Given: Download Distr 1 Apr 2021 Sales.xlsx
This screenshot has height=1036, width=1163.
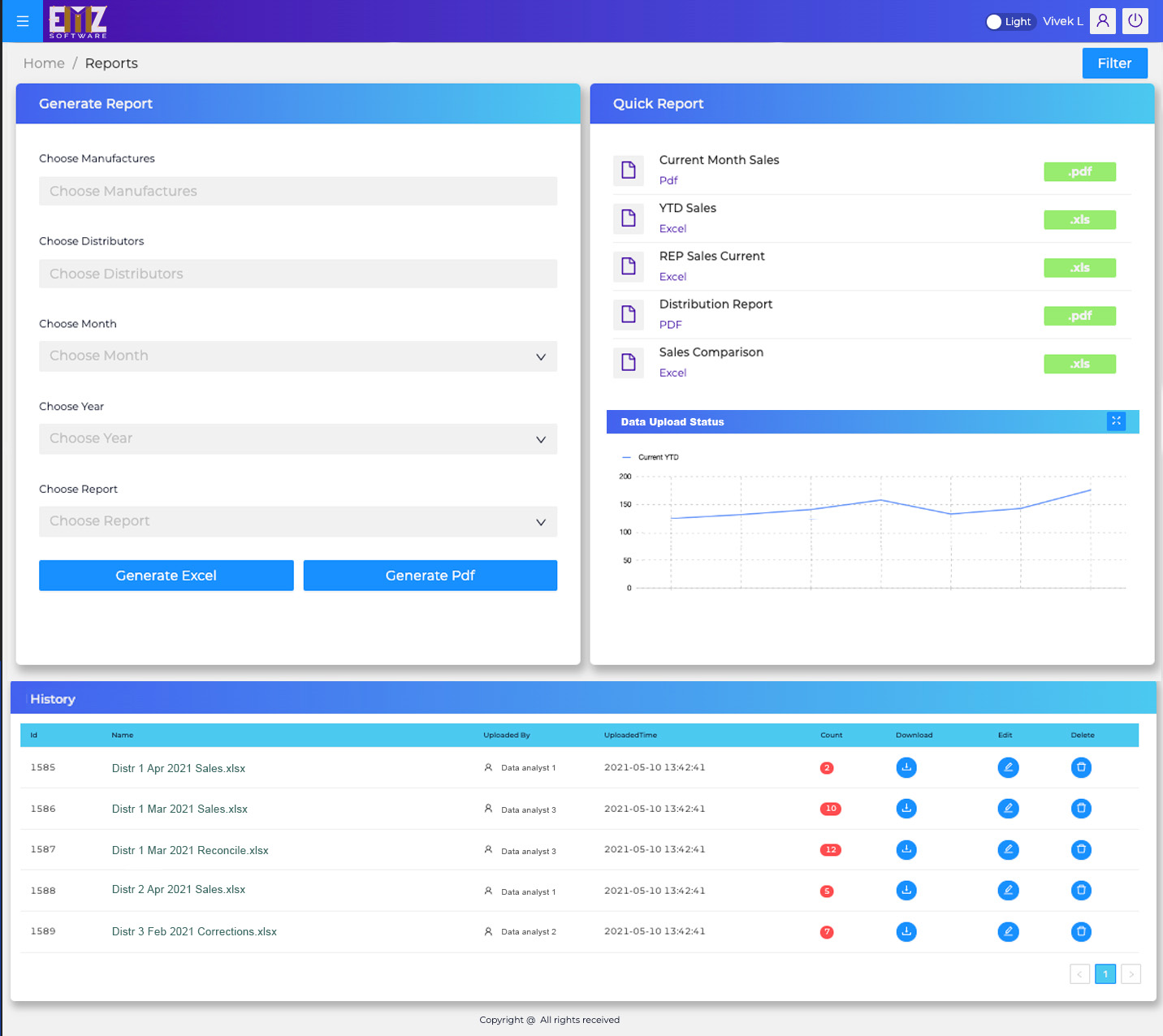Looking at the screenshot, I should click(x=906, y=767).
